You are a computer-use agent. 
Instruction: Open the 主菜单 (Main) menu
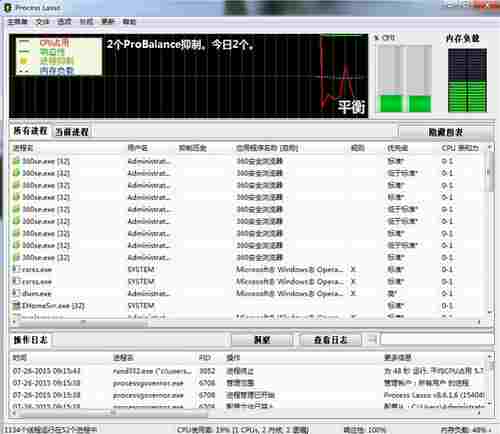(x=17, y=22)
